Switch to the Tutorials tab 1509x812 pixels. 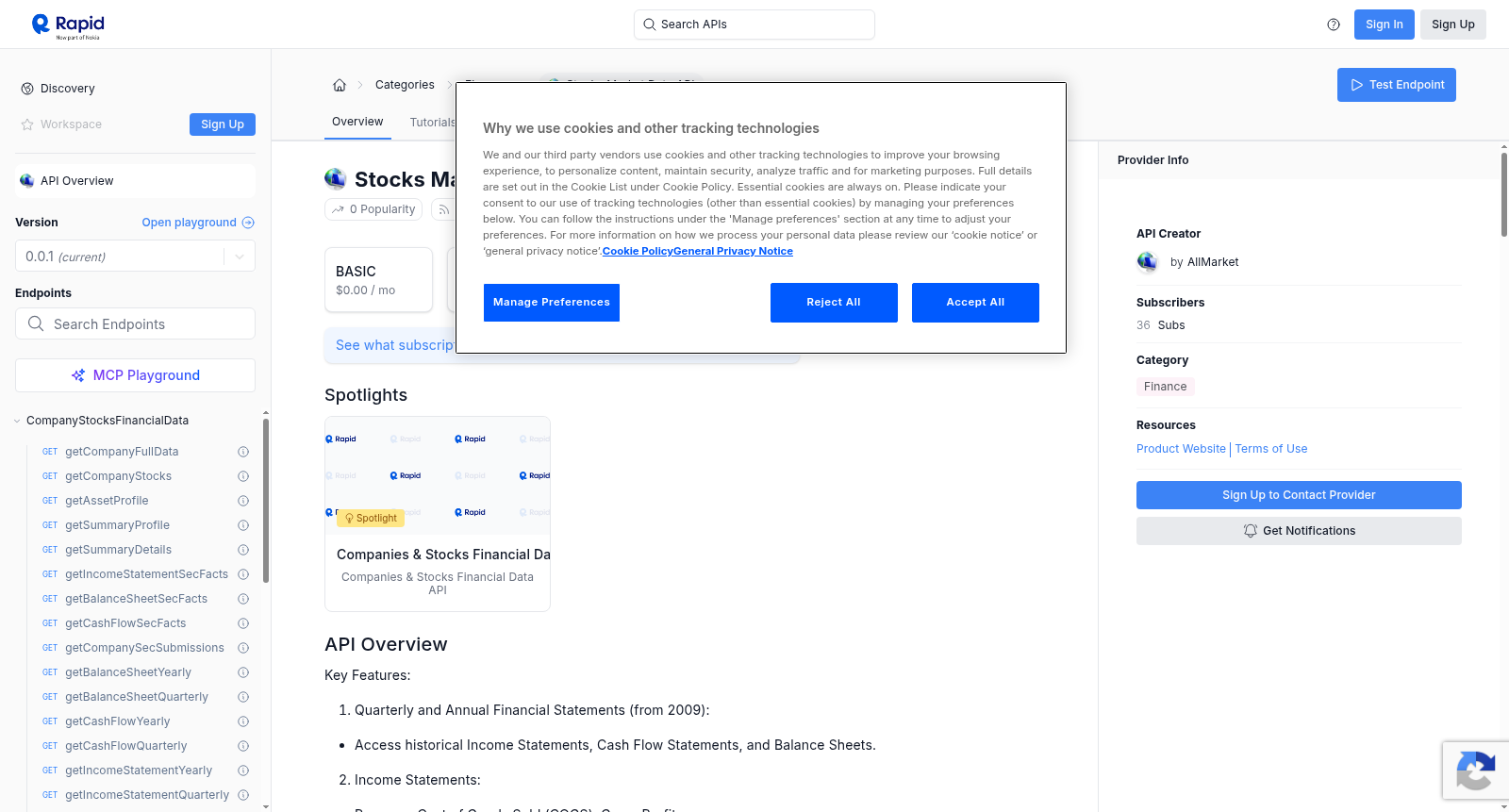(x=433, y=123)
